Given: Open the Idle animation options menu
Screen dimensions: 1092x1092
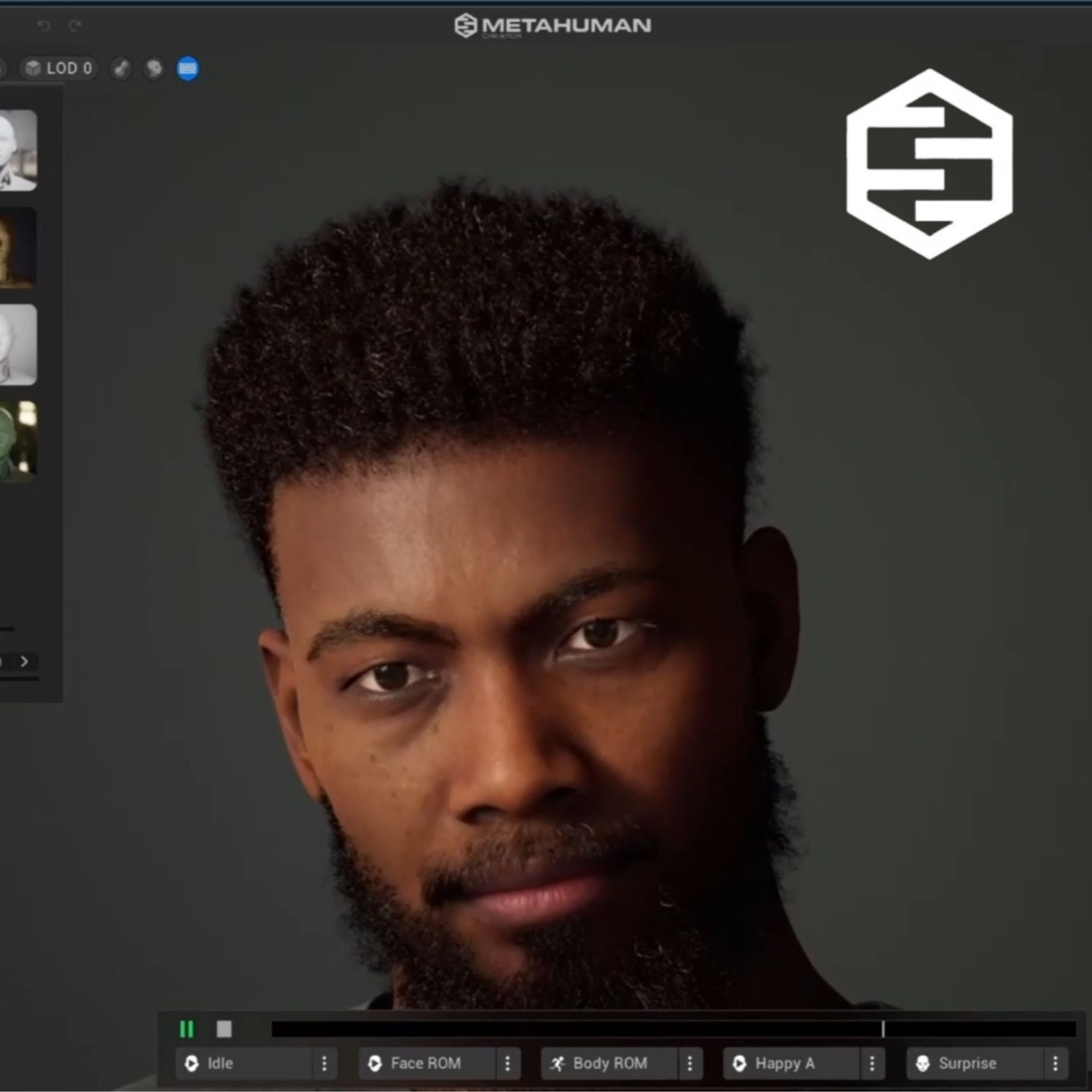Looking at the screenshot, I should click(325, 1063).
